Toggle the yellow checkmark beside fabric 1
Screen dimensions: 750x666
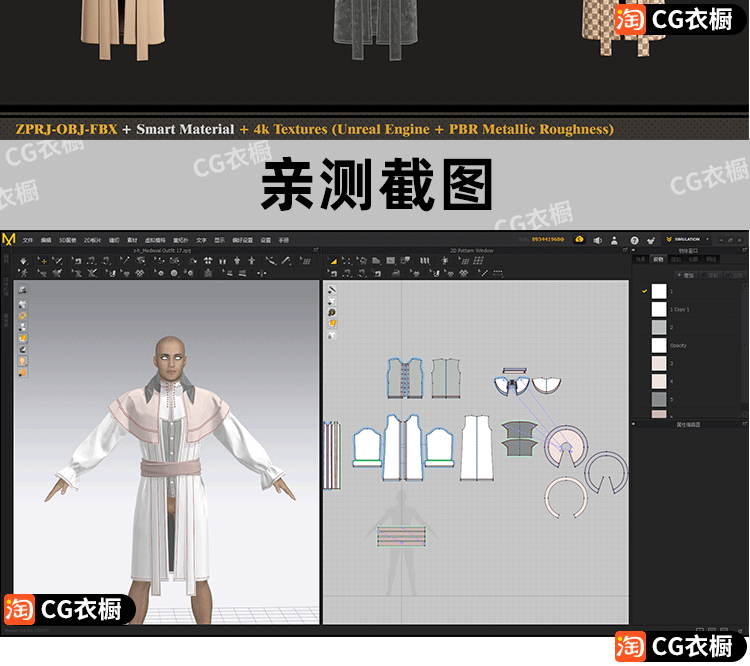click(644, 291)
